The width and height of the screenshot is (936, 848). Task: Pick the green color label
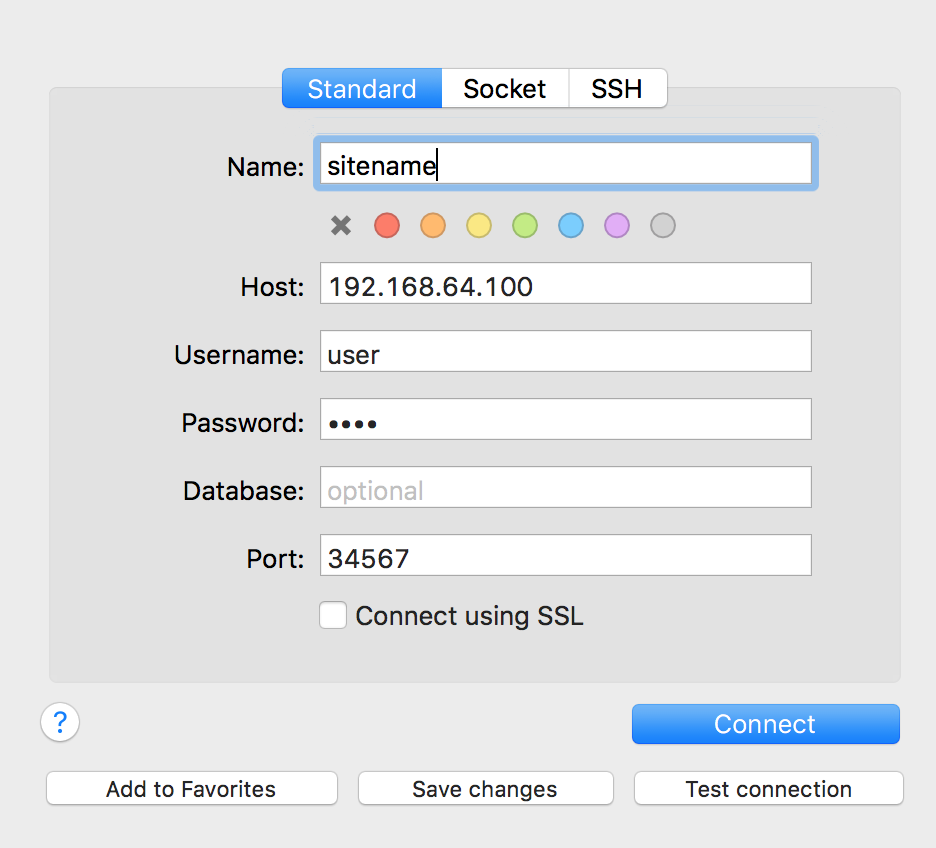click(x=525, y=225)
